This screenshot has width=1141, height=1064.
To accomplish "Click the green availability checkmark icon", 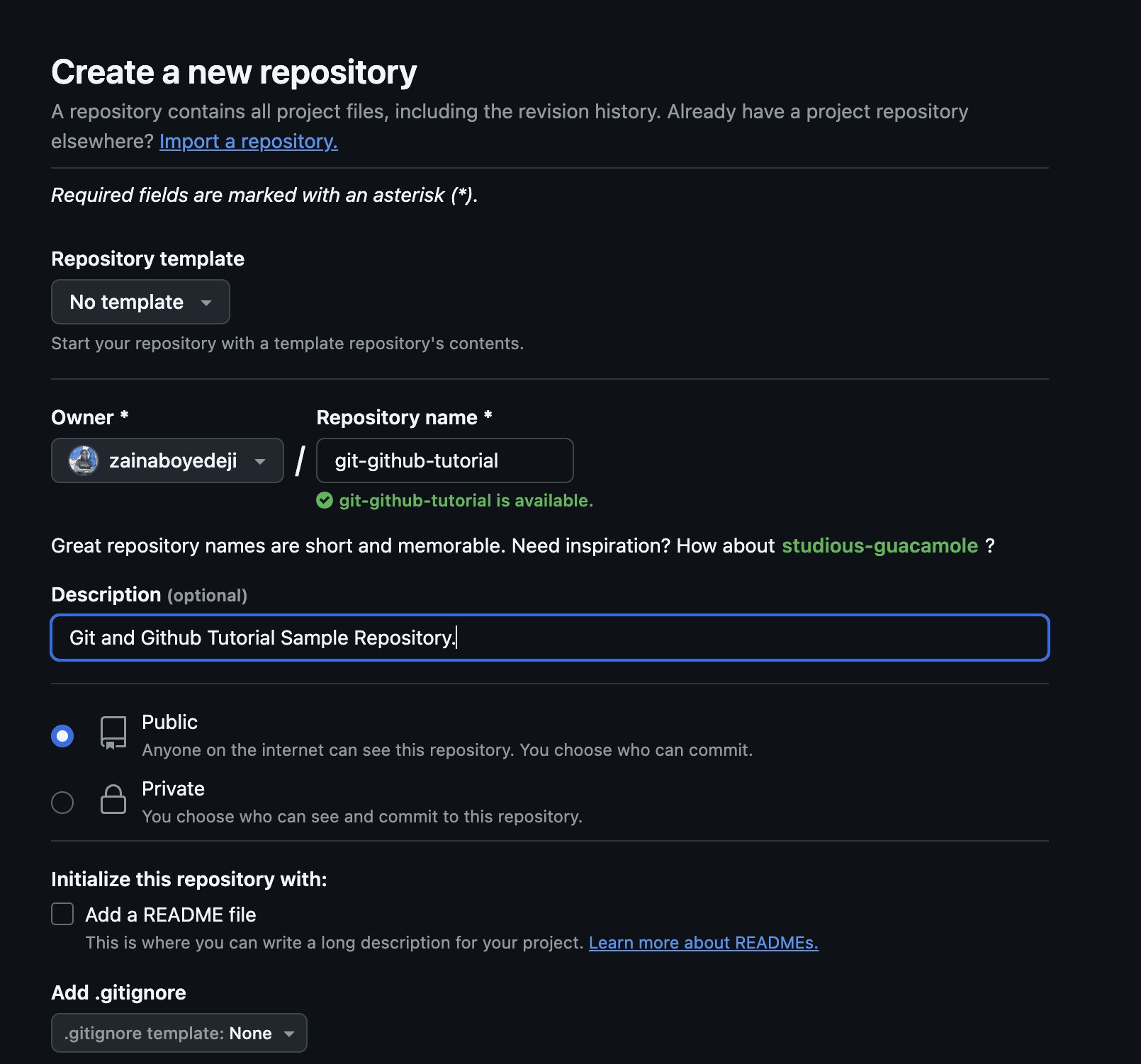I will click(x=325, y=501).
